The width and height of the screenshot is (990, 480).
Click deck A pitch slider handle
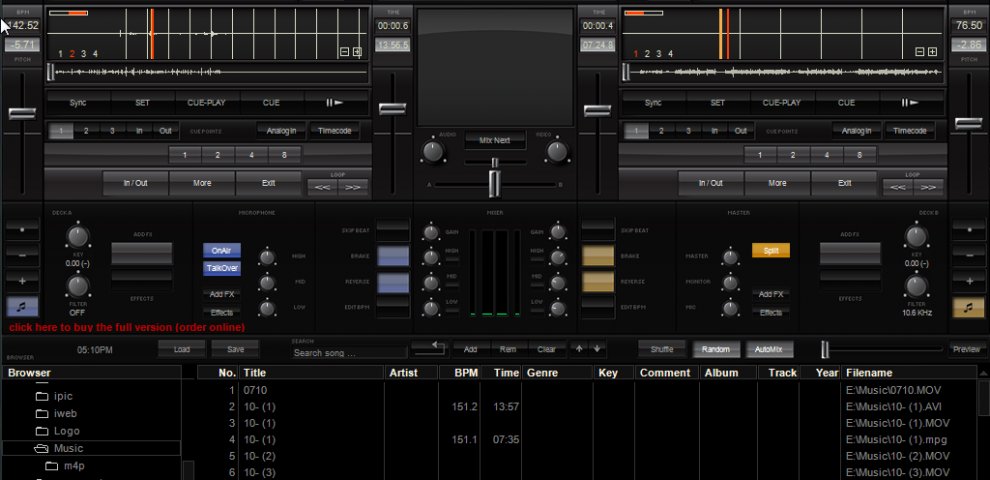22,114
